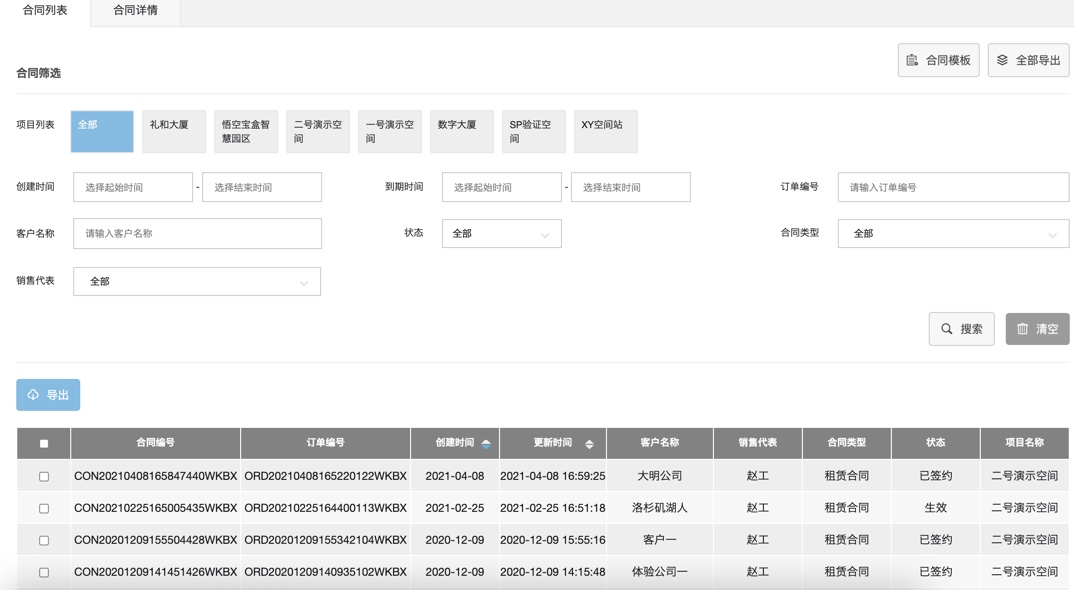Click the 订单编号 order number input field
This screenshot has width=1074, height=590.
[x=952, y=187]
